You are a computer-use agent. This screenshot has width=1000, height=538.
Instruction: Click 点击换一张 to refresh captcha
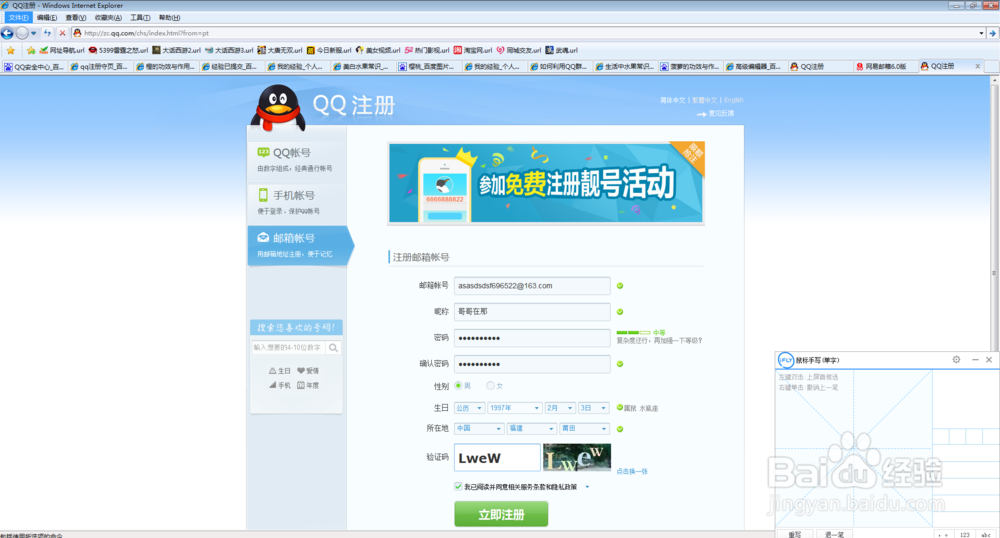pyautogui.click(x=632, y=471)
